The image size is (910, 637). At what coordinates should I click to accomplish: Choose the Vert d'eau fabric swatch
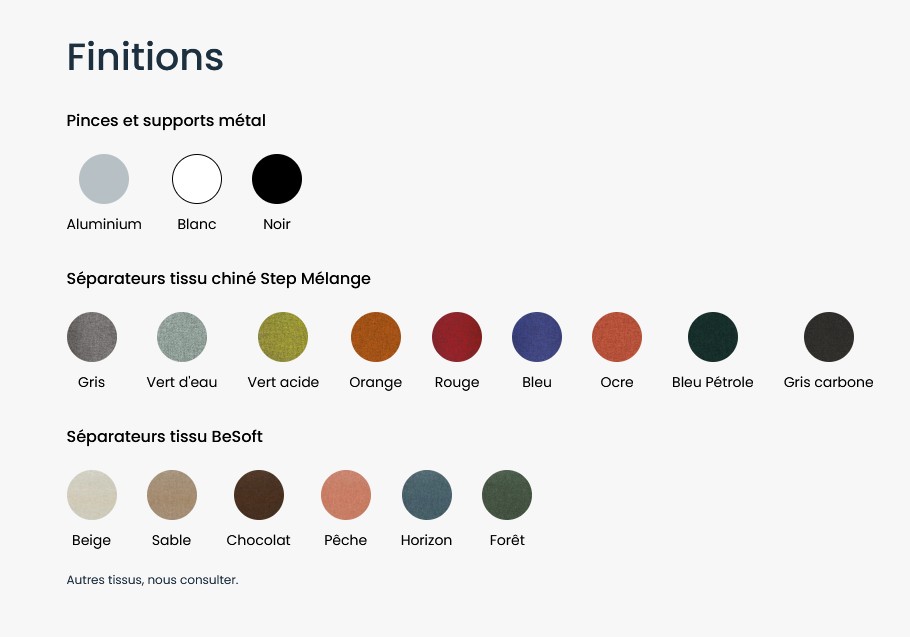(x=182, y=337)
